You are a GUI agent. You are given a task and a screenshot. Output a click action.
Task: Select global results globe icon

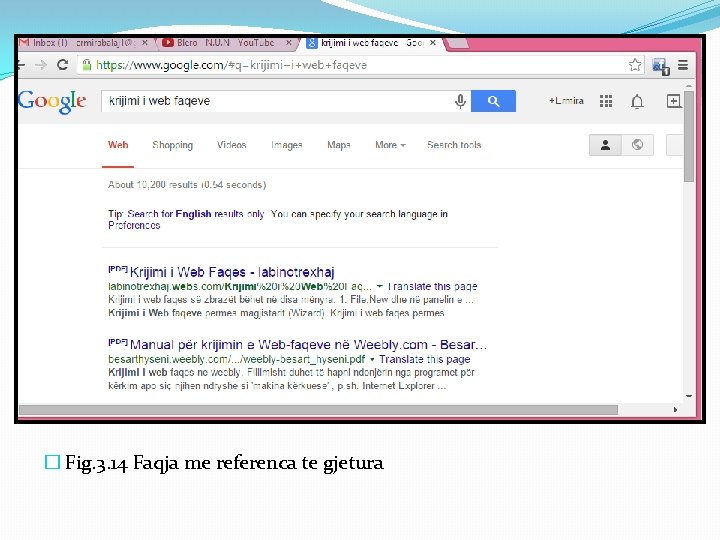click(637, 145)
